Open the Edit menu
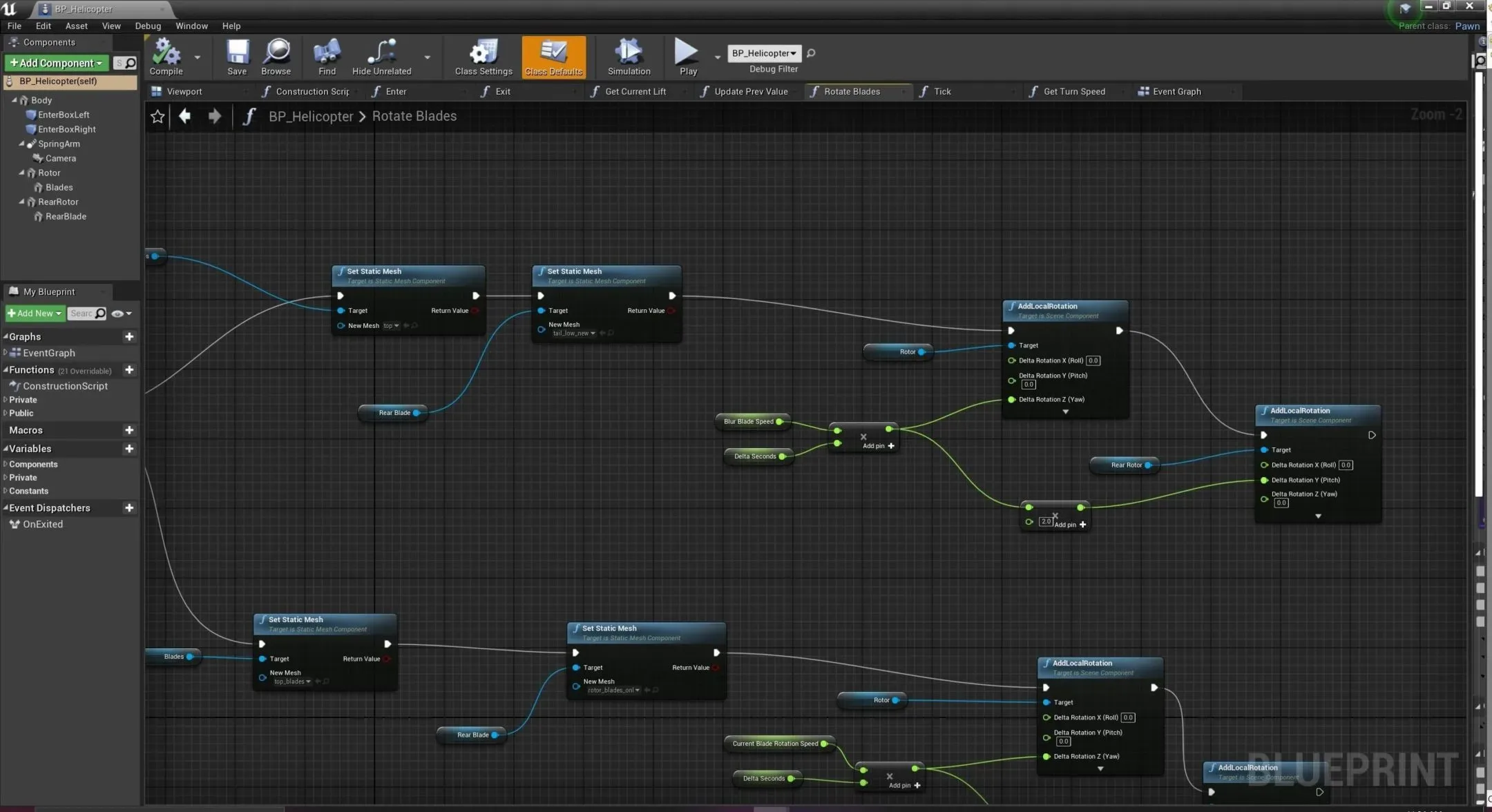Viewport: 1492px width, 812px height. click(x=44, y=26)
